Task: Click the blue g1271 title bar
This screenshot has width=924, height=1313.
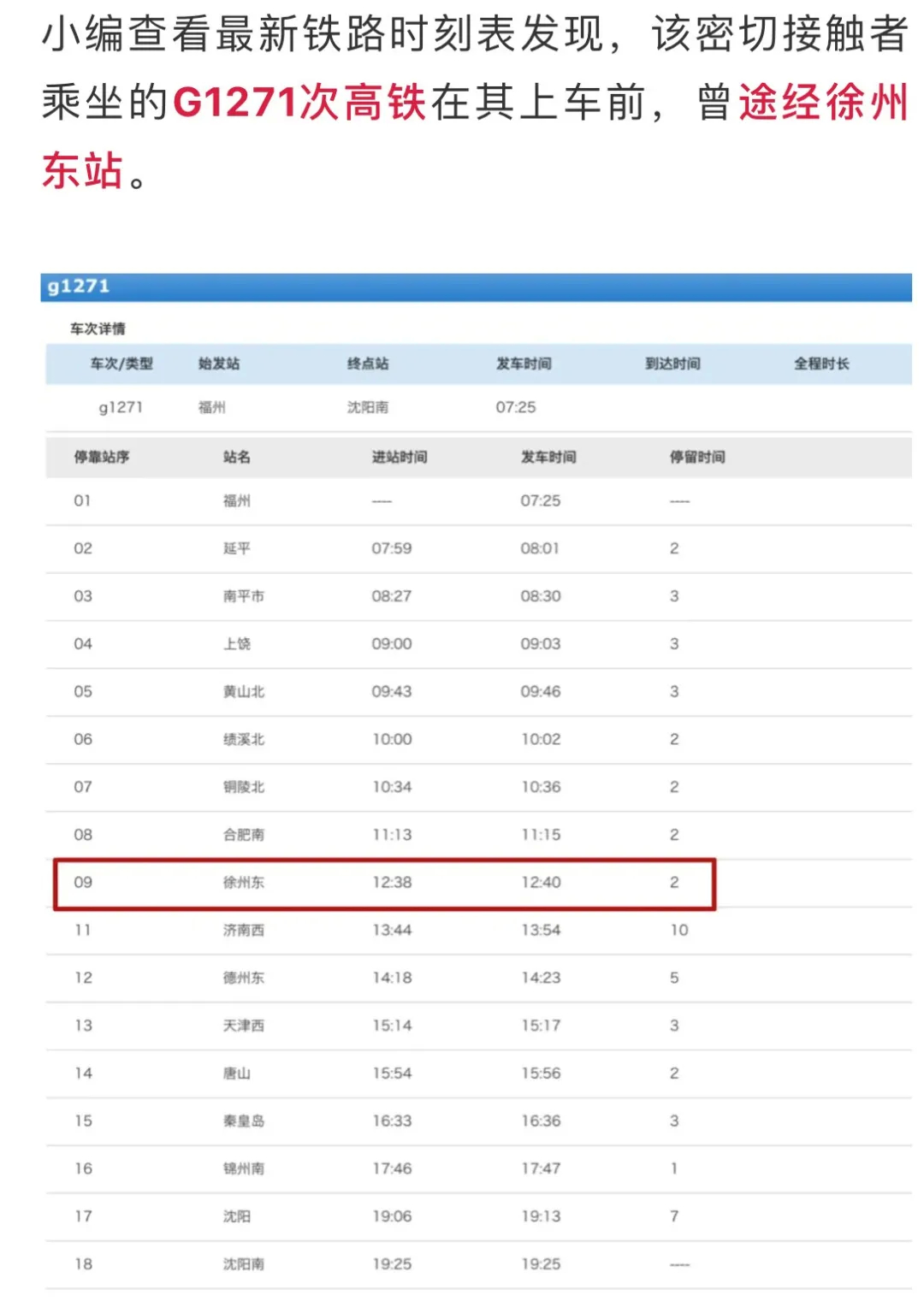Action: 476,287
